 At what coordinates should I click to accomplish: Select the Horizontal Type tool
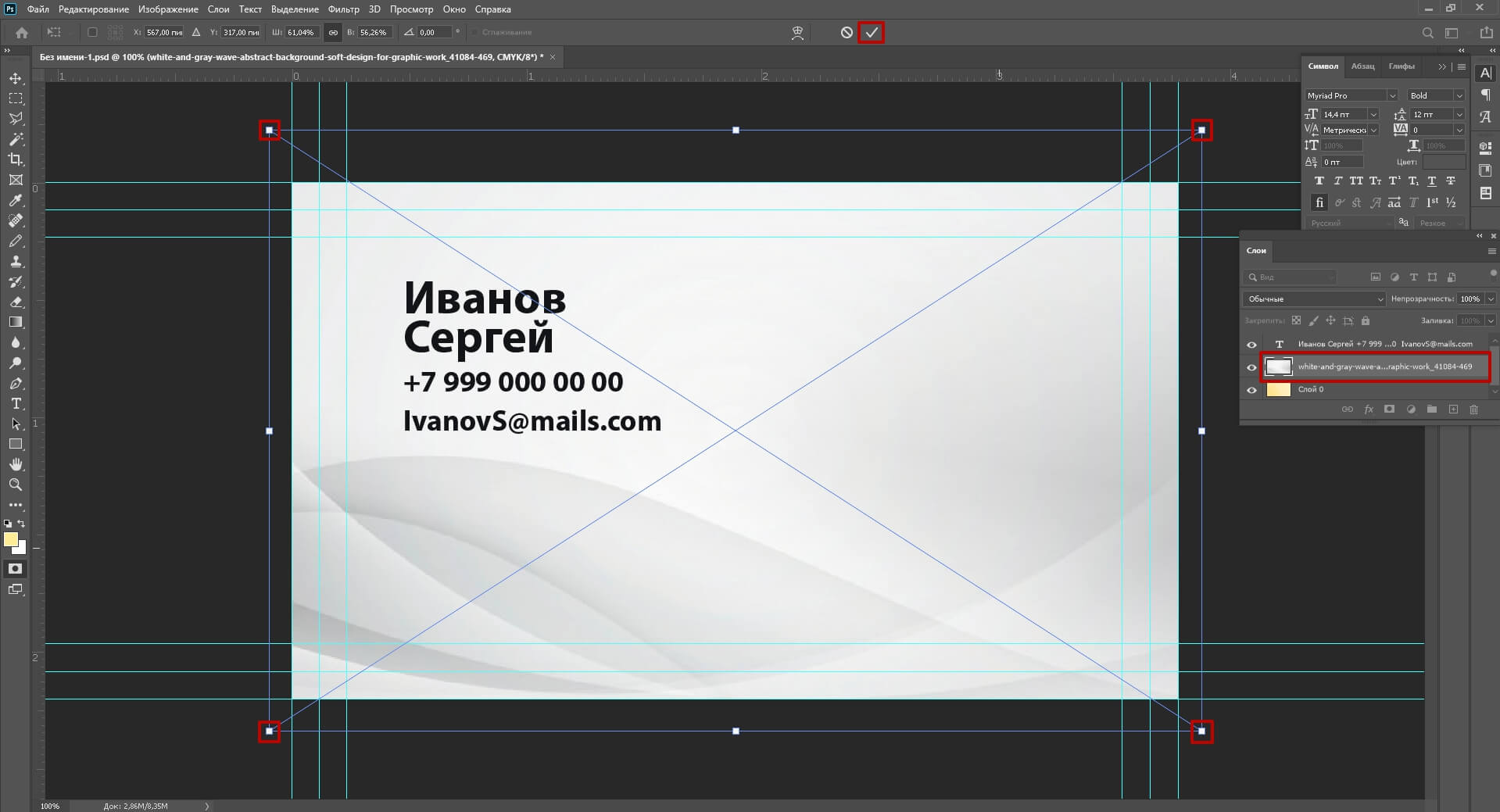coord(16,403)
